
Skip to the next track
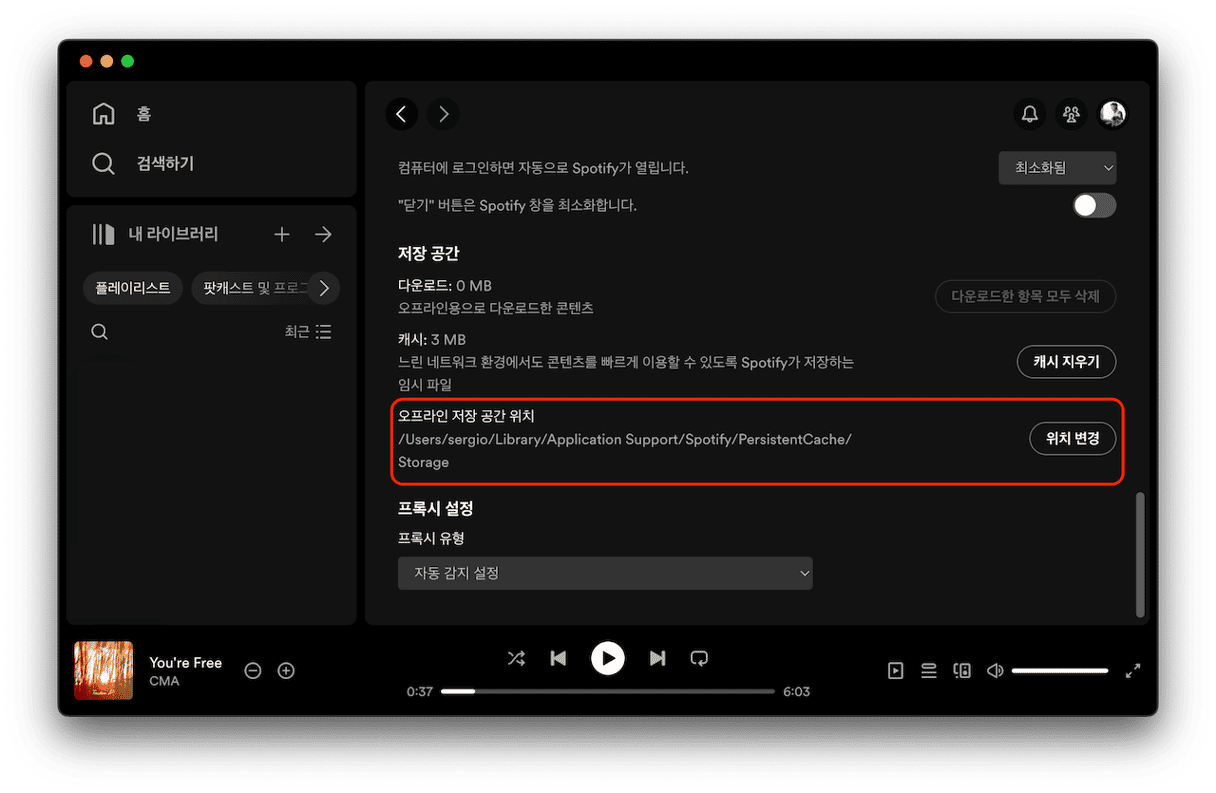click(x=657, y=658)
